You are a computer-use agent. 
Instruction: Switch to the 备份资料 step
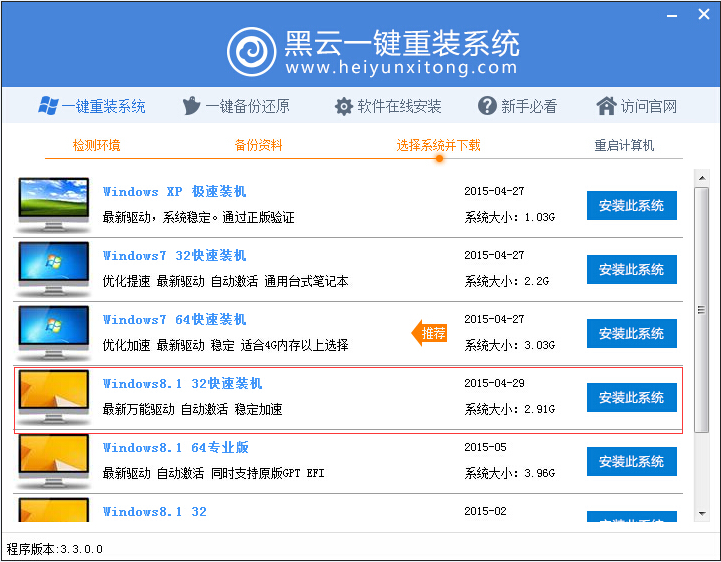[258, 145]
